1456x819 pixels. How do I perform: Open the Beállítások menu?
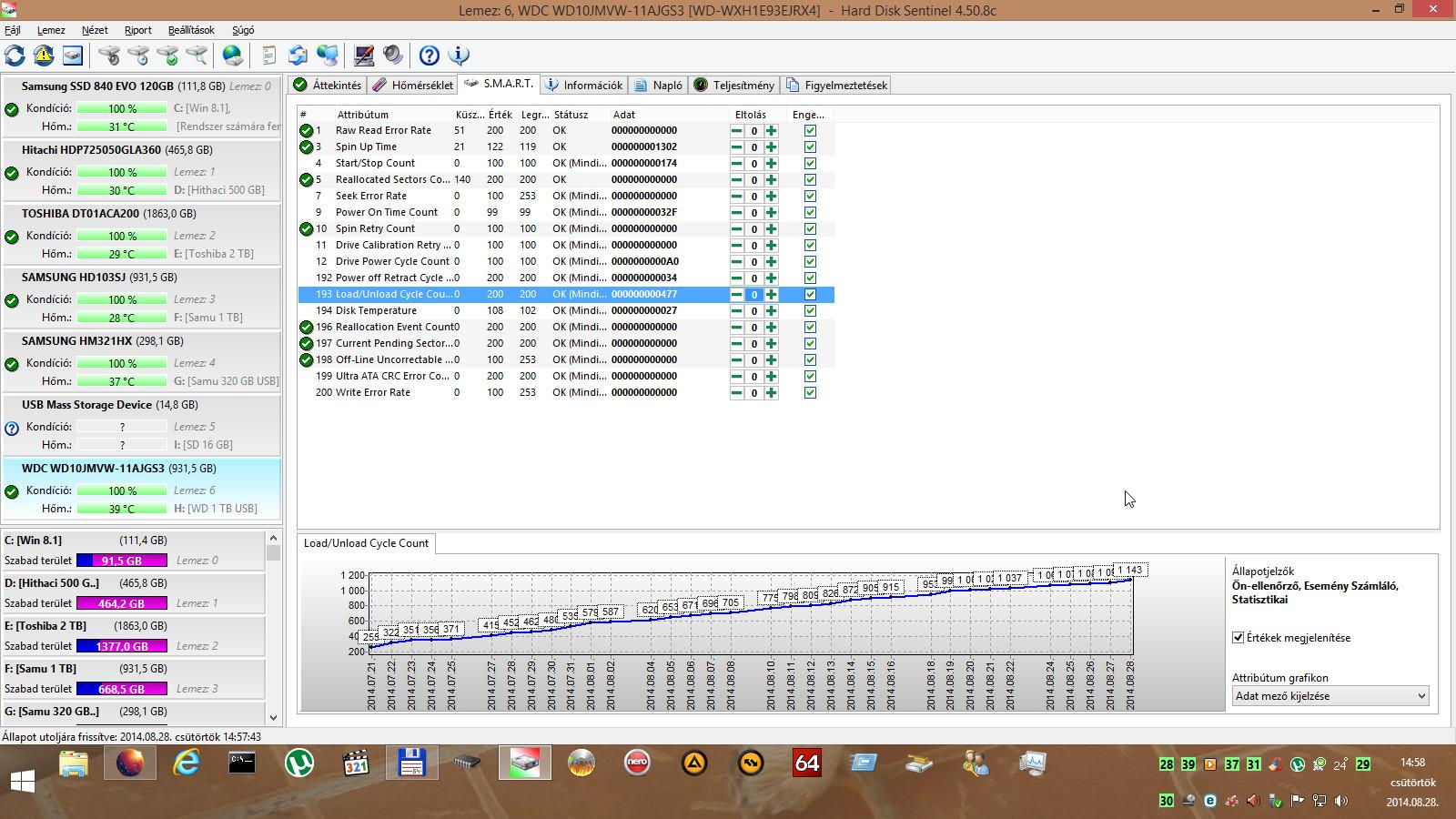[x=191, y=30]
